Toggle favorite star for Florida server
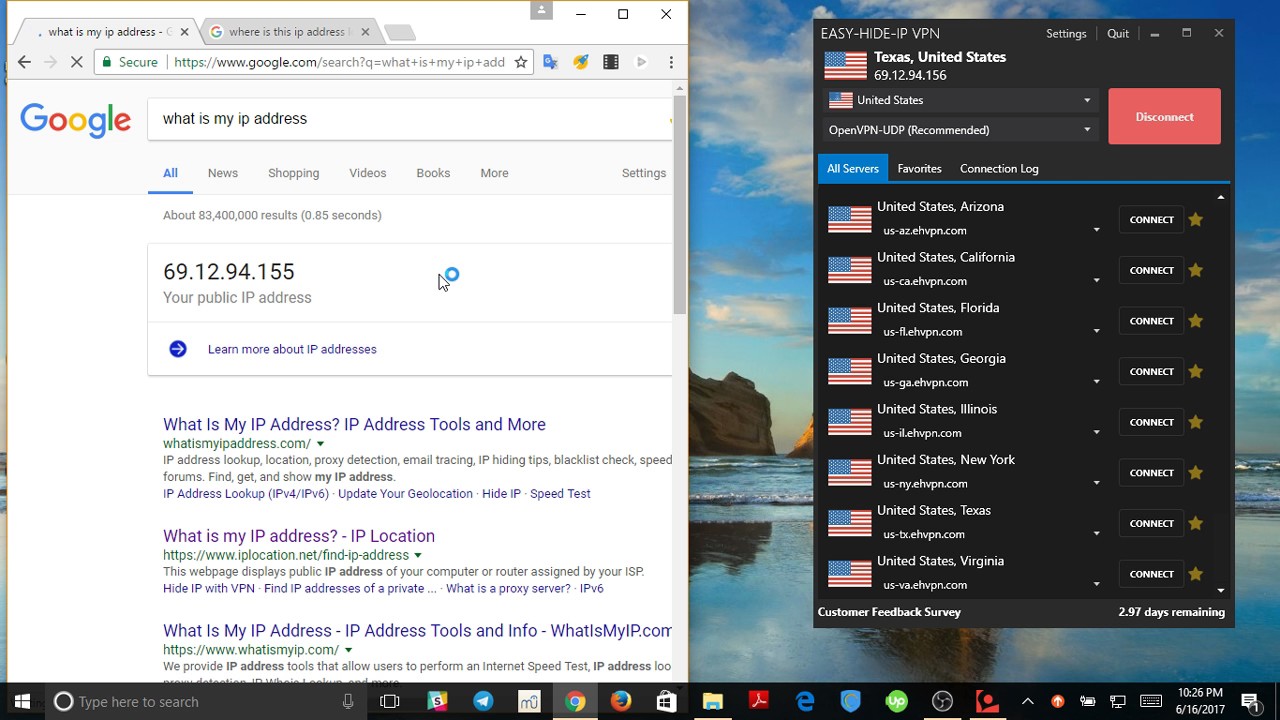 [x=1196, y=321]
